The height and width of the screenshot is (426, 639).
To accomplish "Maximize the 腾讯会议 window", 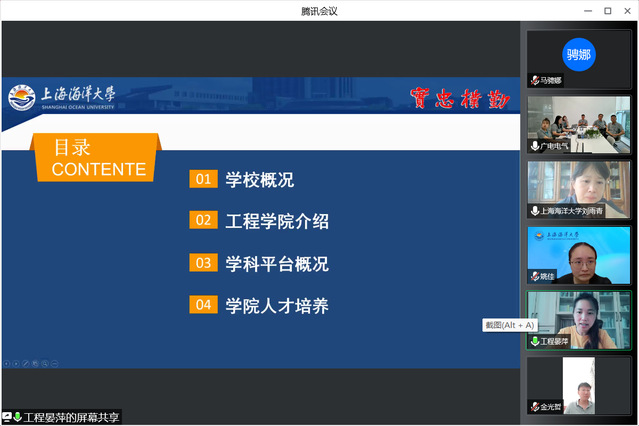I will tap(607, 10).
